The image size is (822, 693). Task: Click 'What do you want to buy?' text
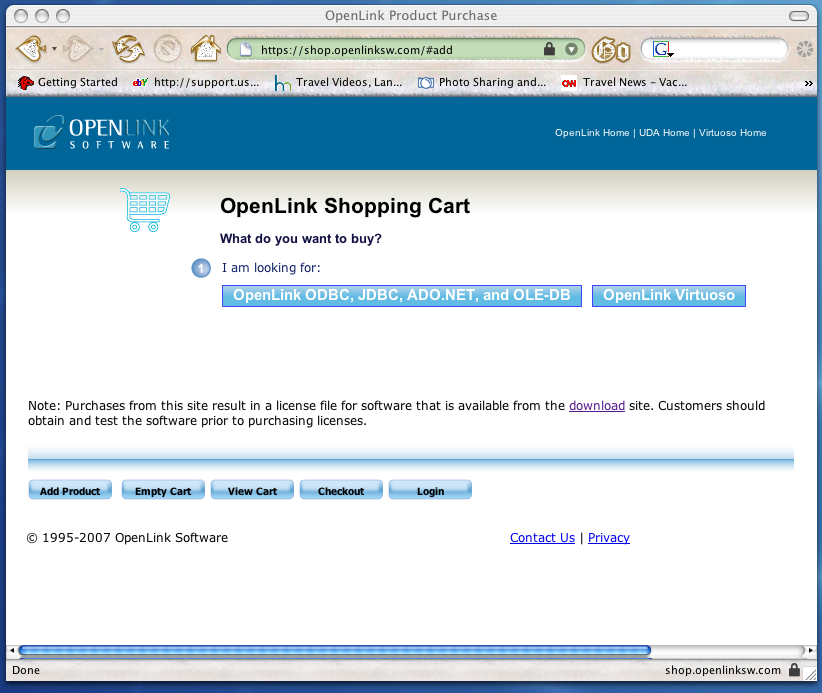coord(300,239)
